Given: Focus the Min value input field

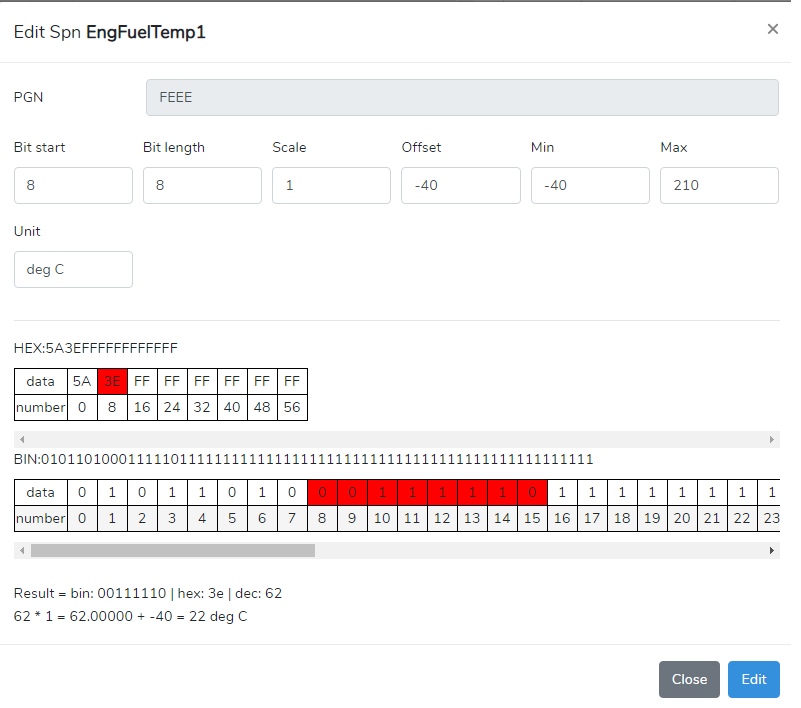Looking at the screenshot, I should (590, 186).
